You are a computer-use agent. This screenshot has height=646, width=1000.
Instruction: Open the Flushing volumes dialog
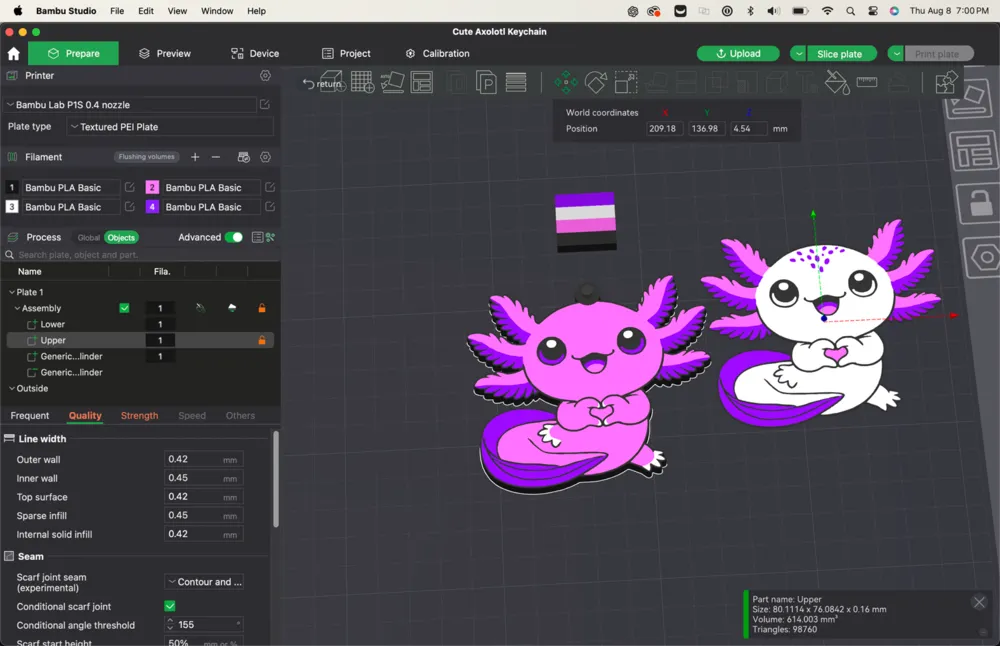click(x=146, y=157)
